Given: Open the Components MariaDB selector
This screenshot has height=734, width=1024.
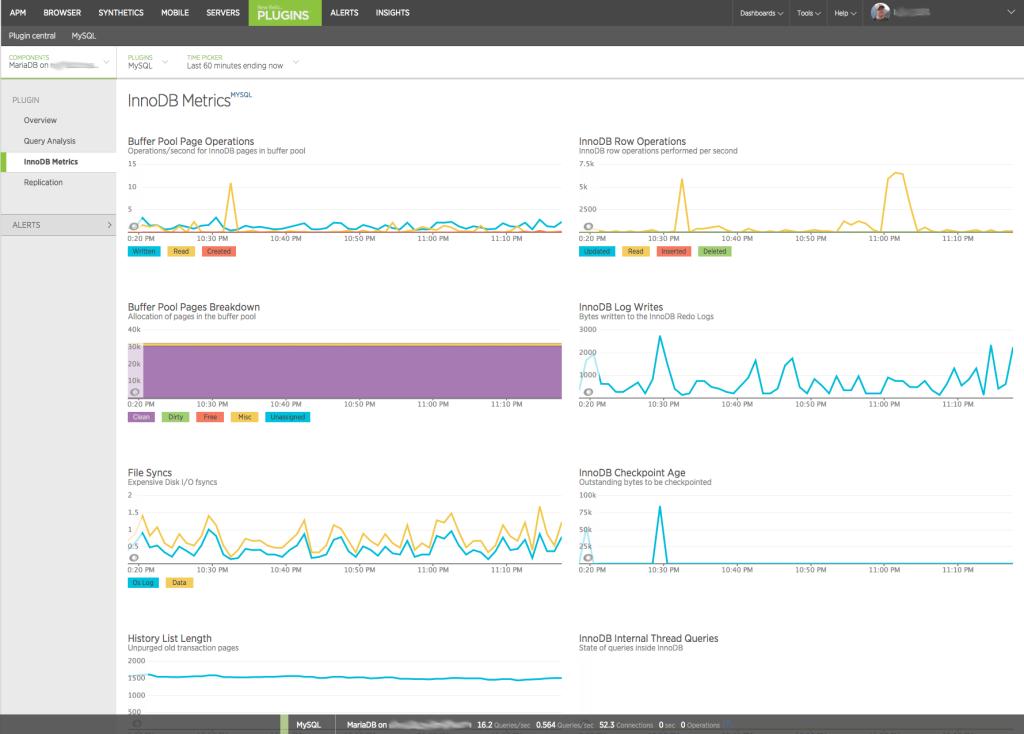Looking at the screenshot, I should [59, 62].
